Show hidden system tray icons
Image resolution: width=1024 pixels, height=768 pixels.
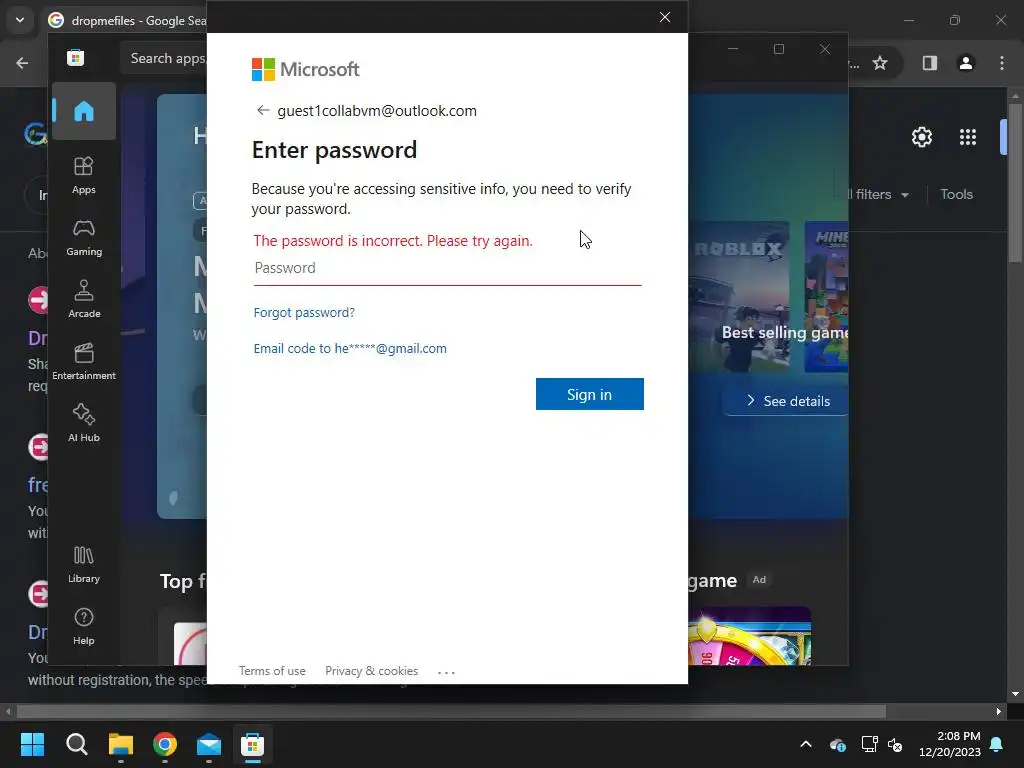tap(806, 744)
